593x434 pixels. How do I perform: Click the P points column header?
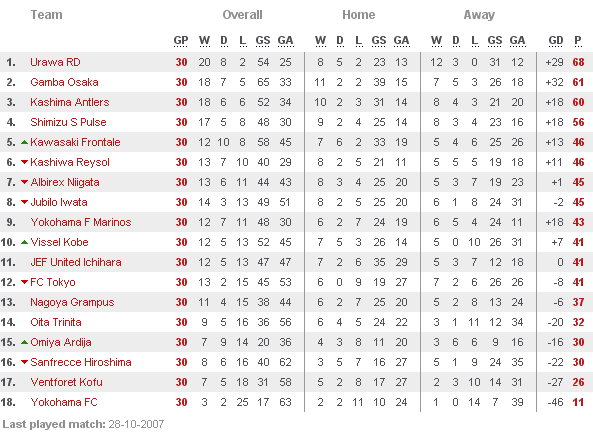577,41
